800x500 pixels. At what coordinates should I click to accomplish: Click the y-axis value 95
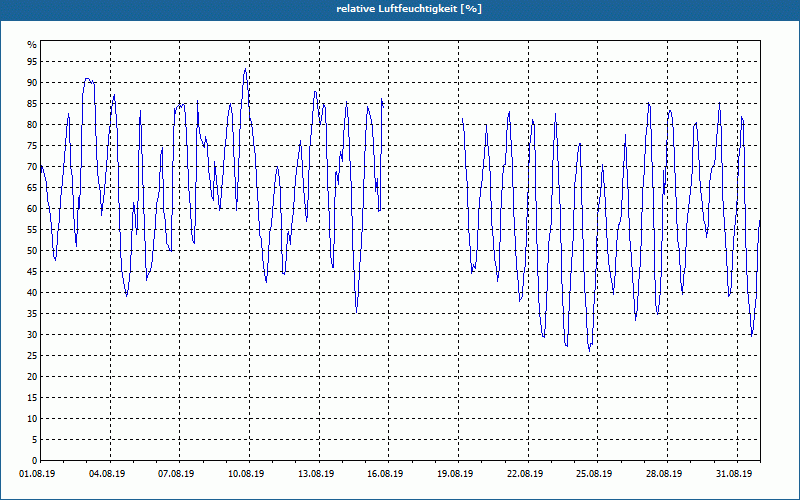(32, 62)
